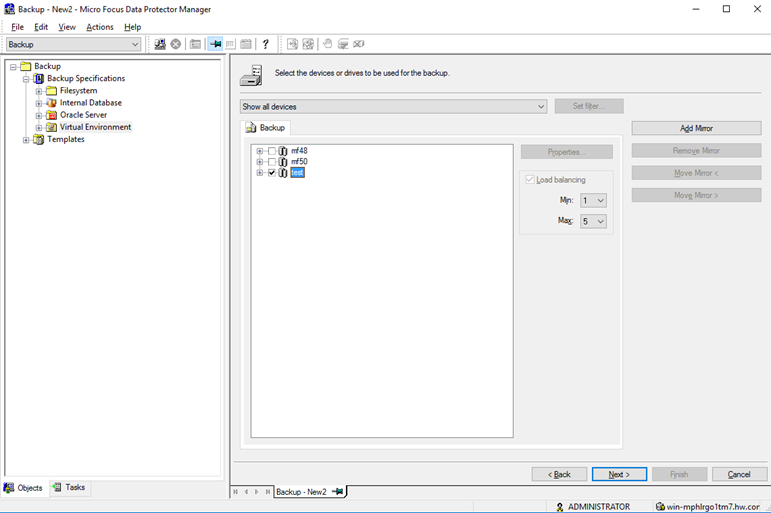Select the Oracle Server tree item
This screenshot has height=513, width=771.
pyautogui.click(x=84, y=115)
